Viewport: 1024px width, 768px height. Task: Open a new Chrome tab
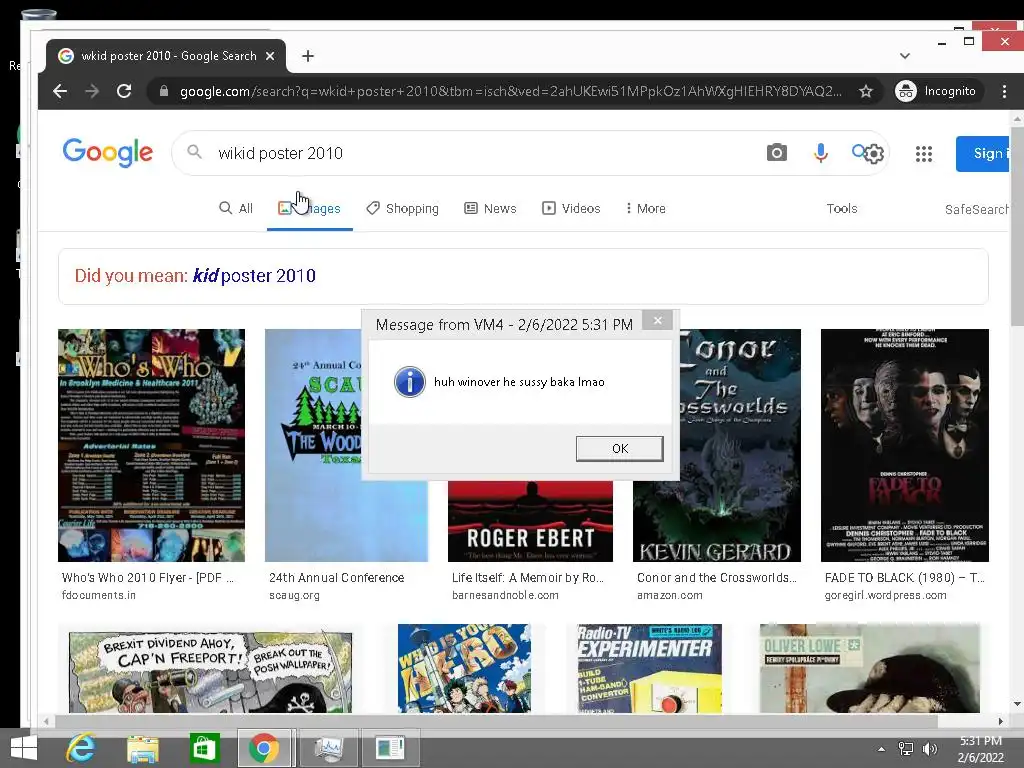tap(308, 56)
